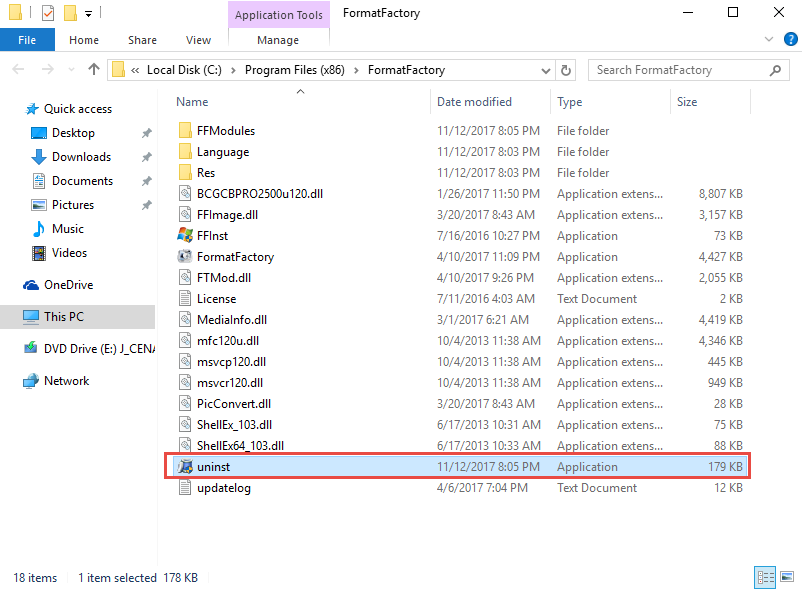Click the Properties quick access toolbar icon
The image size is (802, 589).
pyautogui.click(x=48, y=12)
